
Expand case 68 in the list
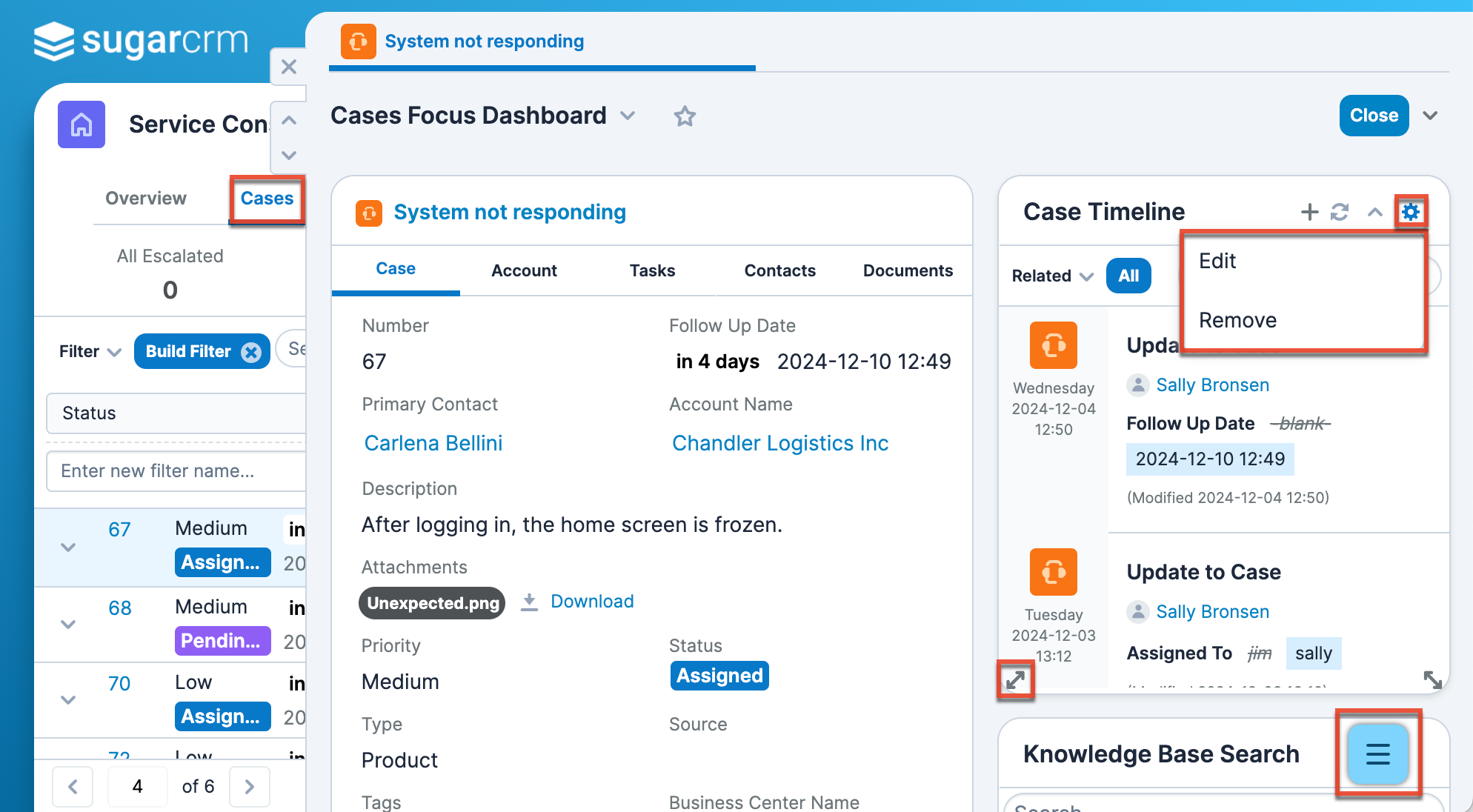(x=68, y=624)
